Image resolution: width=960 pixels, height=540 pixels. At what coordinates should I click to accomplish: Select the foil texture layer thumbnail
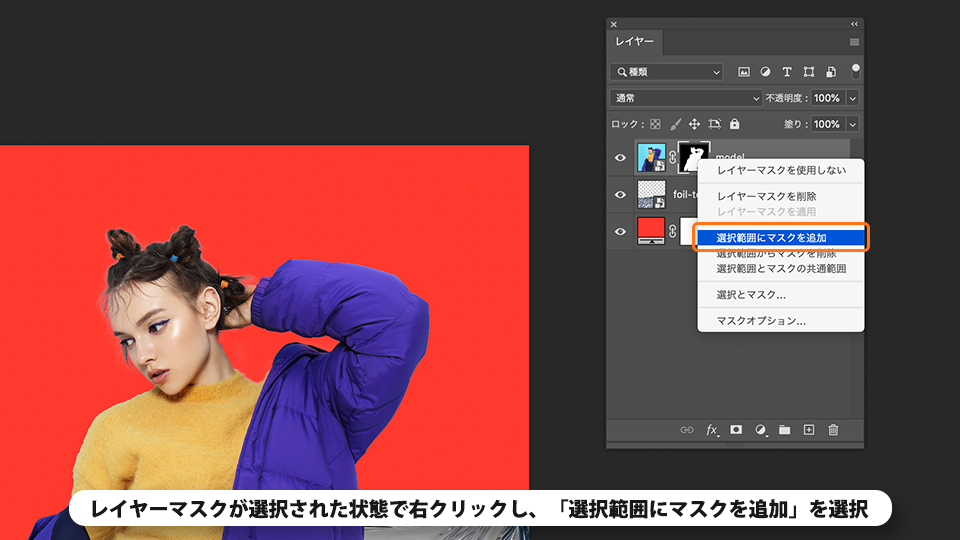[651, 195]
